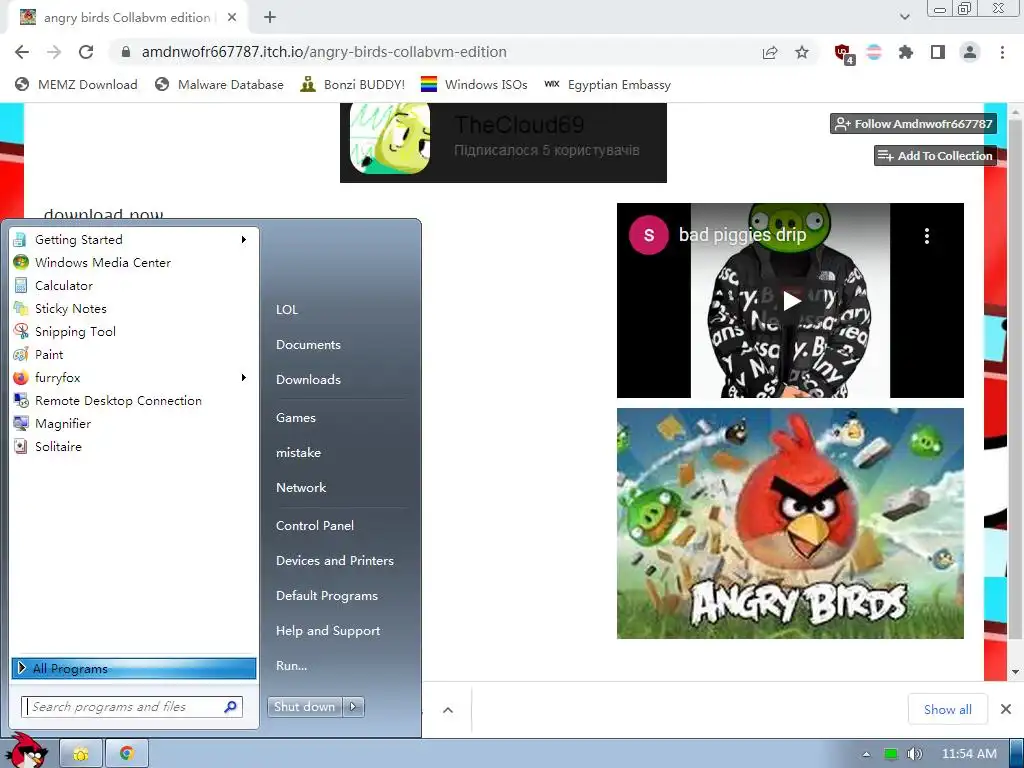Open Documents in Start menu
This screenshot has height=768, width=1024.
[x=308, y=345]
